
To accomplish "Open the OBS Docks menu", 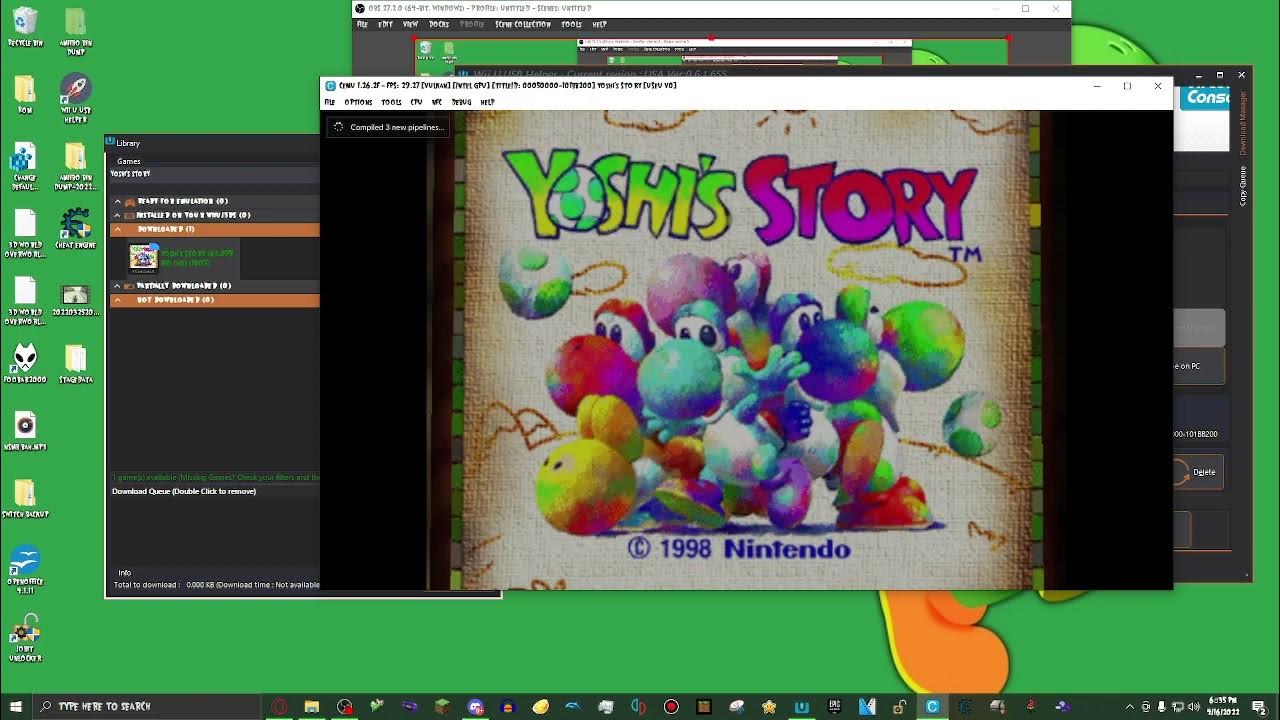I will pyautogui.click(x=439, y=24).
